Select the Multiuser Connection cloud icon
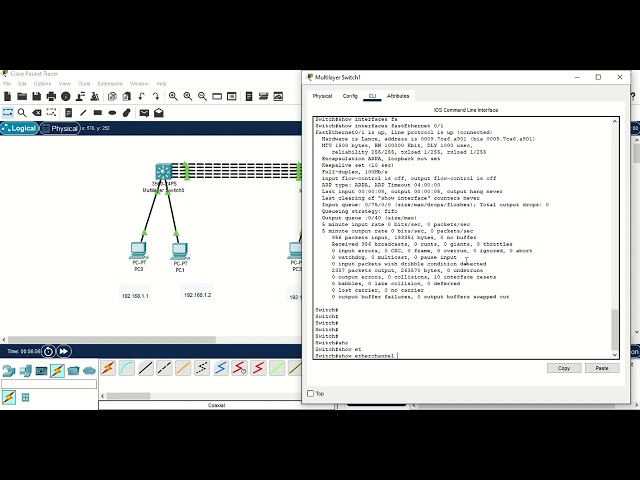 [89, 371]
